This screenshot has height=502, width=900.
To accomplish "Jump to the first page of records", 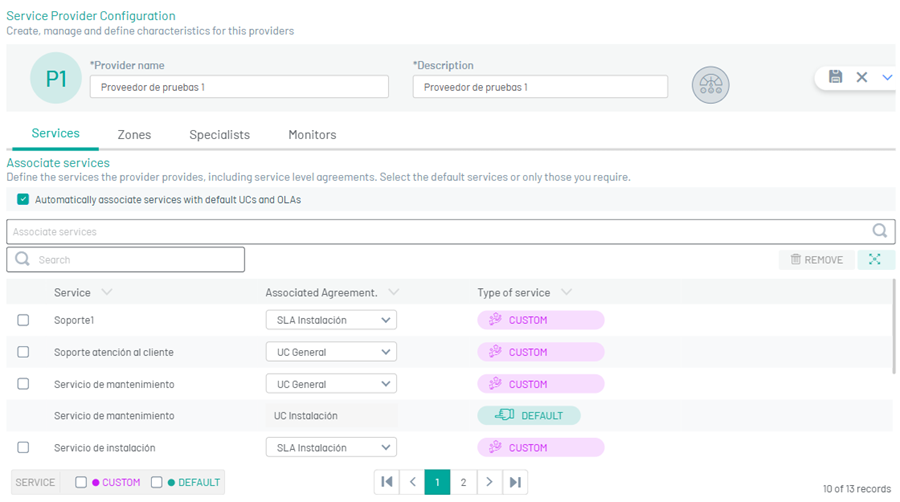I will (387, 482).
